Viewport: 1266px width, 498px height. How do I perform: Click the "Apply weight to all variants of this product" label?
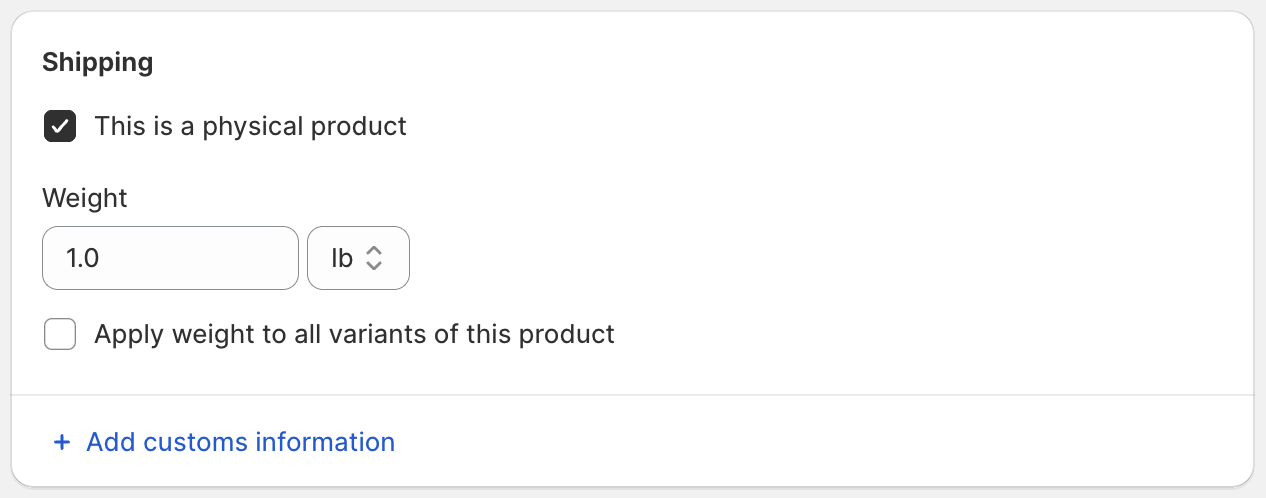click(354, 334)
